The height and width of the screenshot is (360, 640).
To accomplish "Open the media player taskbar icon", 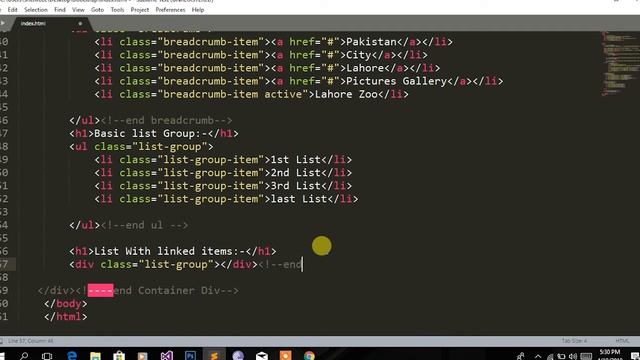I will tap(142, 356).
